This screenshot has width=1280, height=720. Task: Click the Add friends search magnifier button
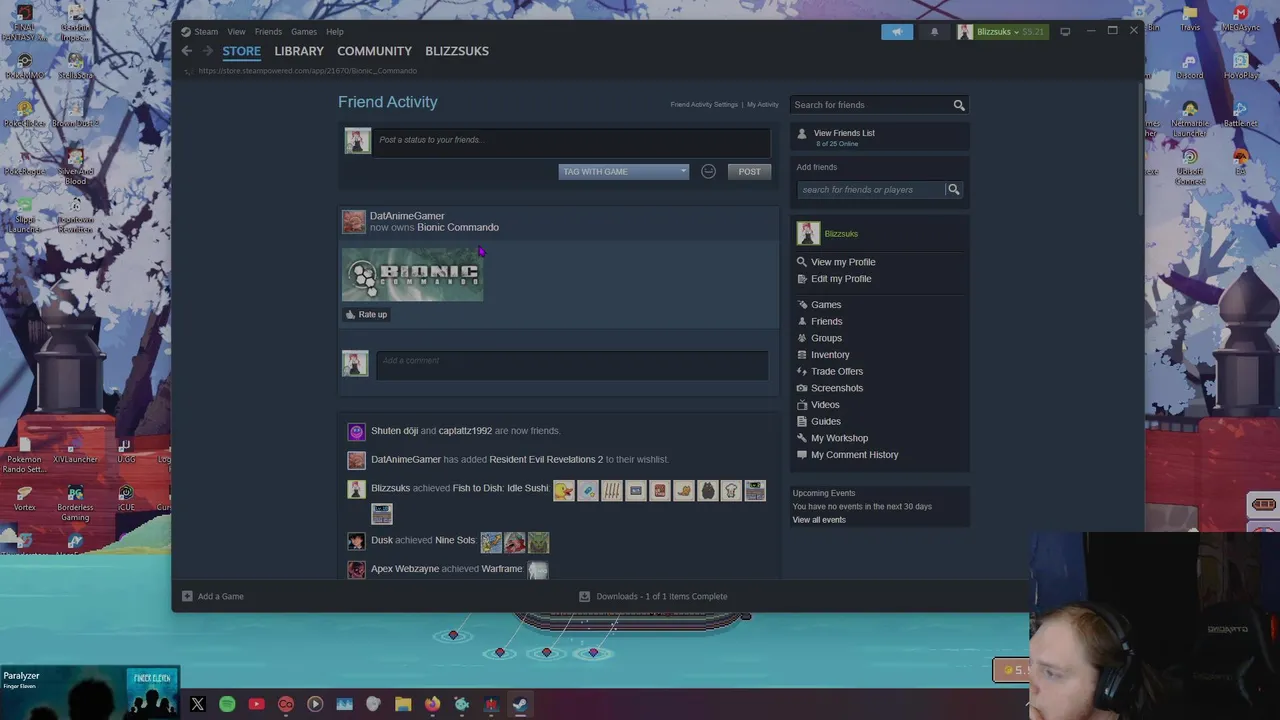pyautogui.click(x=954, y=190)
